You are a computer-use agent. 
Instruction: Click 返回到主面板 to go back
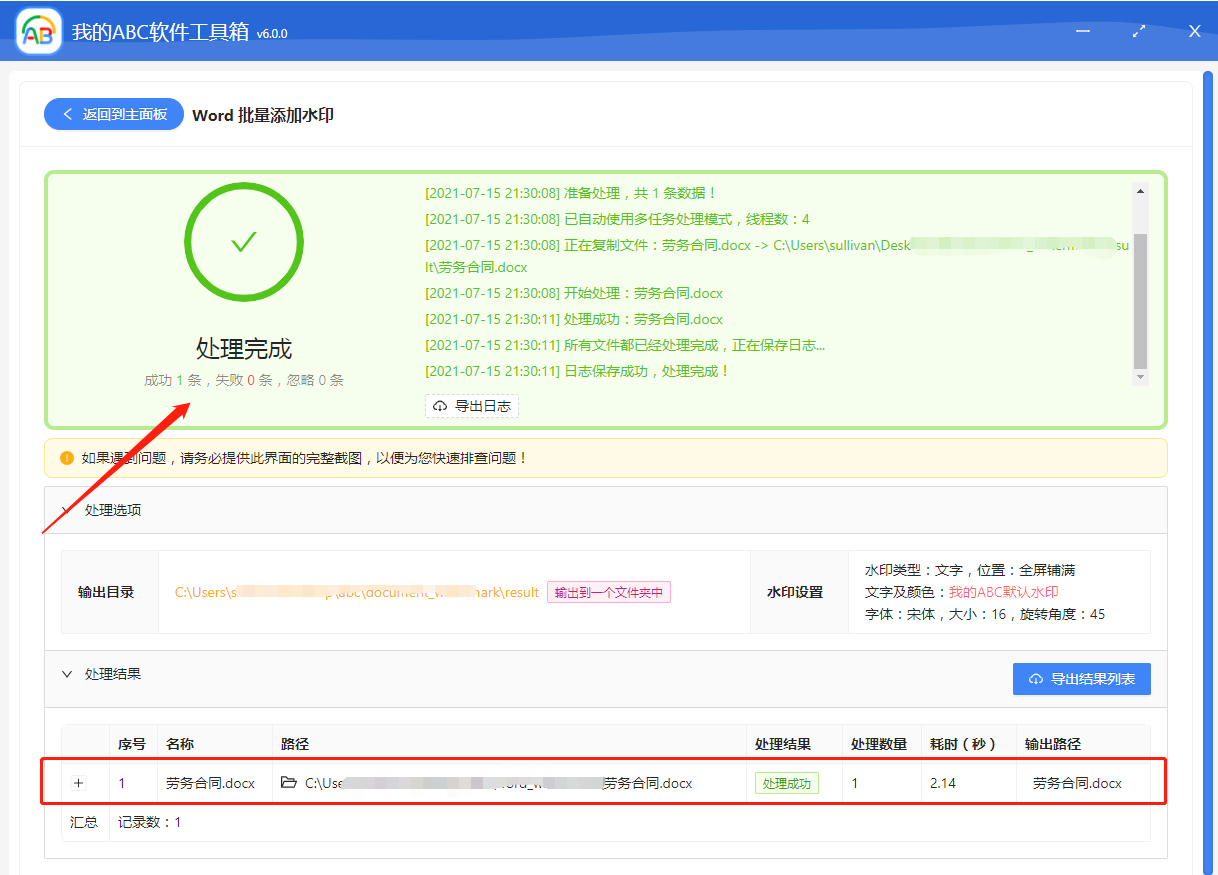coord(113,113)
